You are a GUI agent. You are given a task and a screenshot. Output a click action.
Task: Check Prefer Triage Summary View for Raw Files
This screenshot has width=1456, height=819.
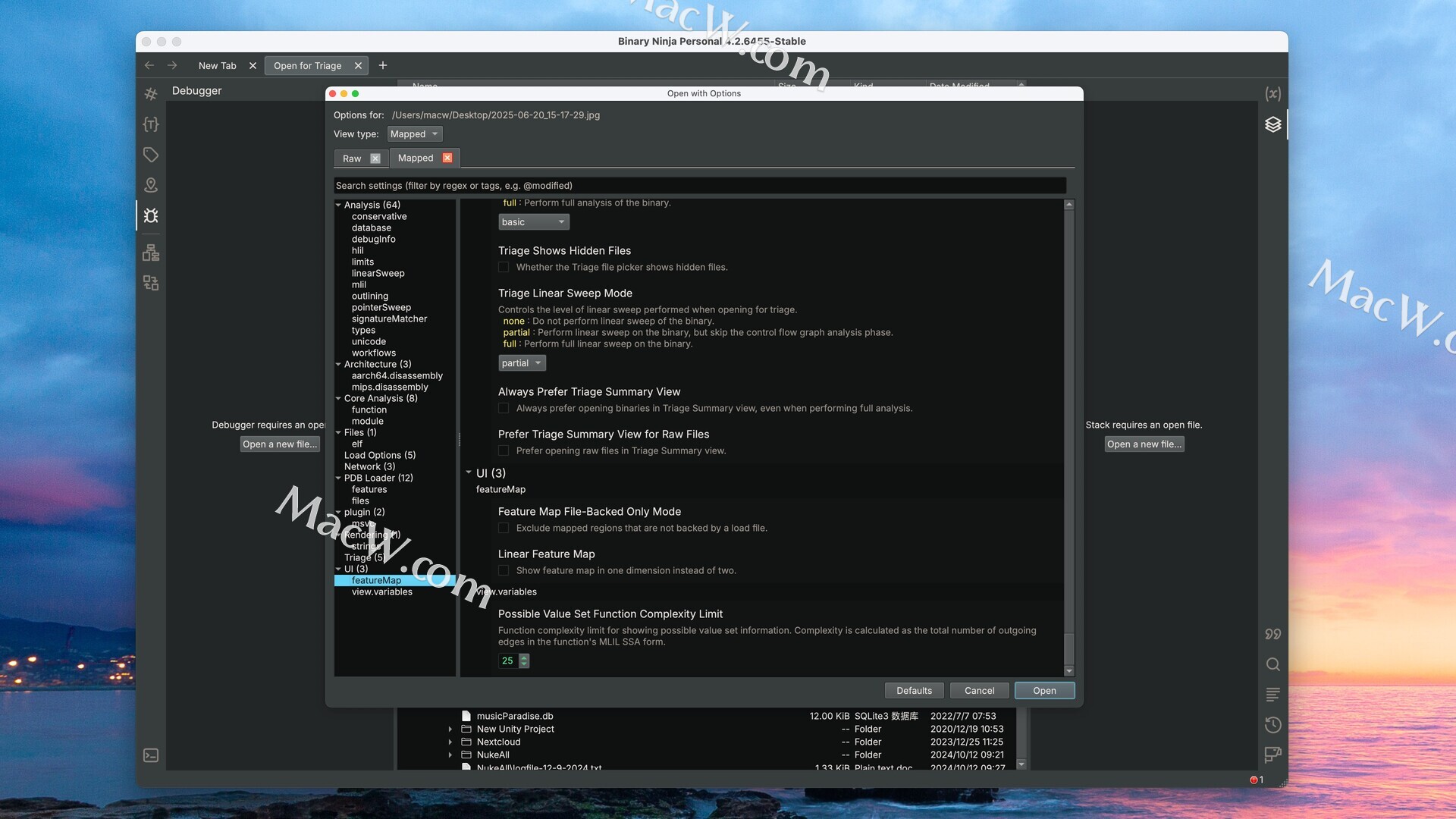(504, 450)
